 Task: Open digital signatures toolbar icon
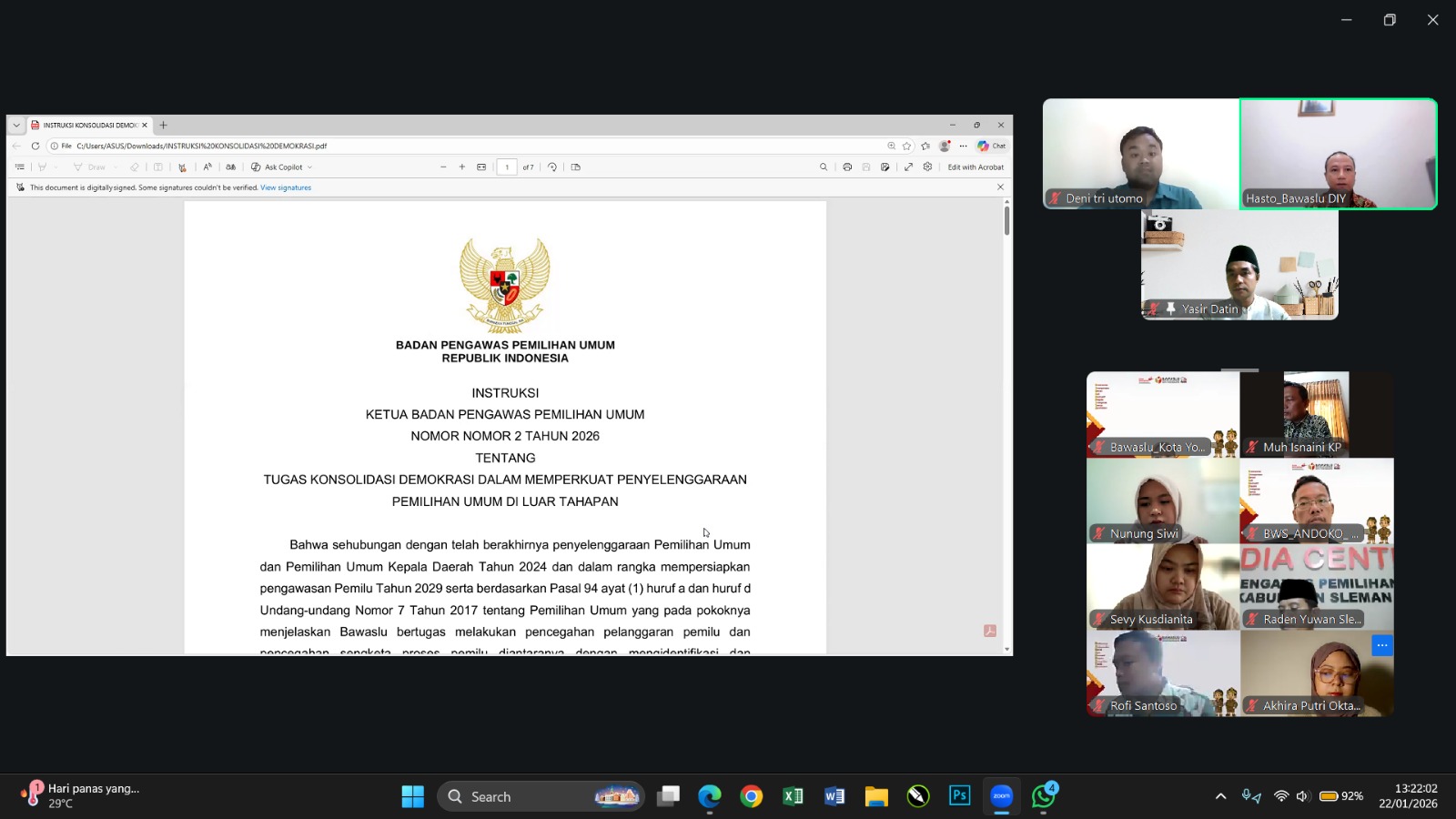point(182,167)
